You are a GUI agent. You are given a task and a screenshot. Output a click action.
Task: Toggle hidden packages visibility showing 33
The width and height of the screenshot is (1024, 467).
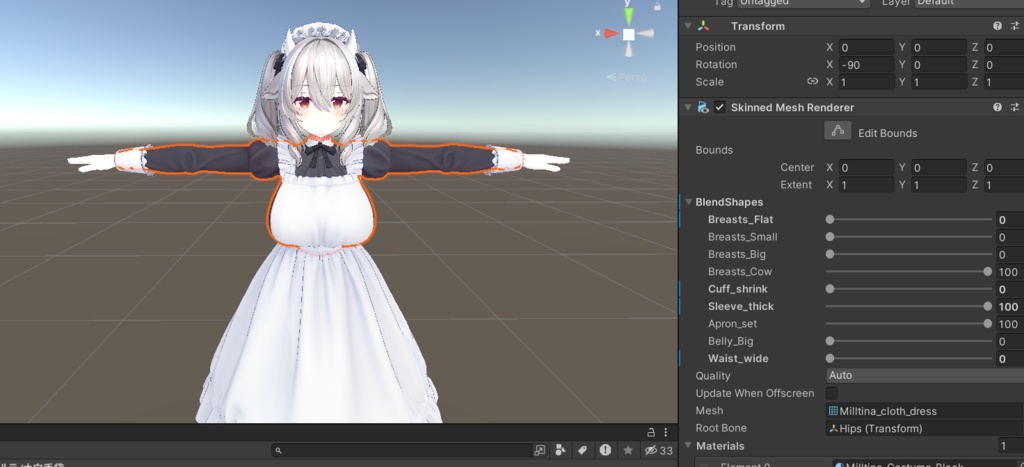[x=658, y=450]
